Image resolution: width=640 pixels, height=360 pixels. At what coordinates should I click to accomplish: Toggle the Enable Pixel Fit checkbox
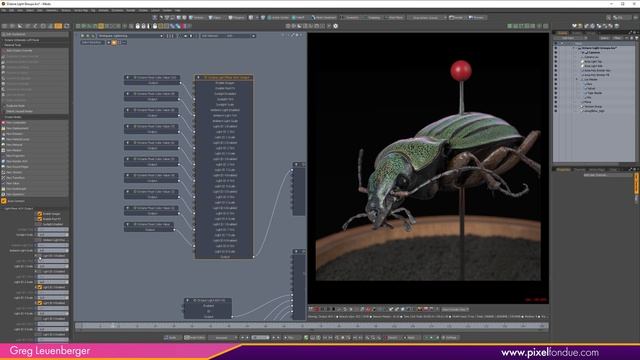40,219
